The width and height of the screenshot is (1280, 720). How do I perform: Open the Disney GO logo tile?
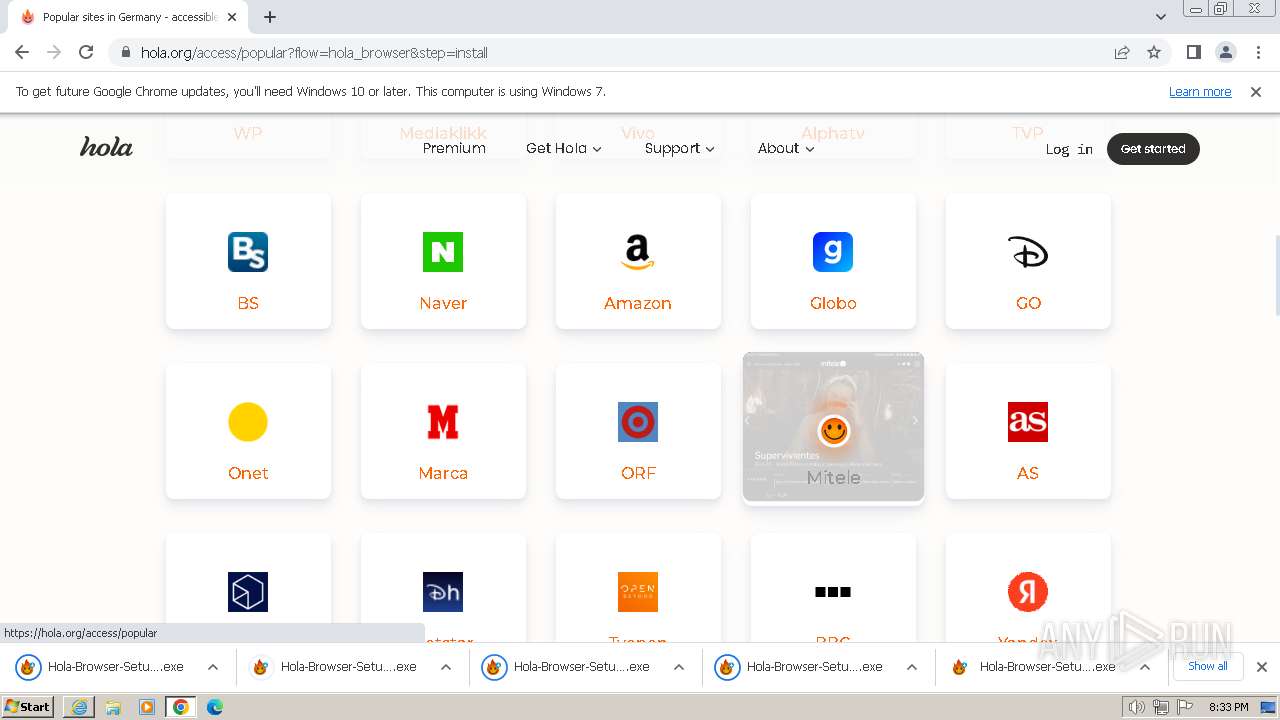1028,252
